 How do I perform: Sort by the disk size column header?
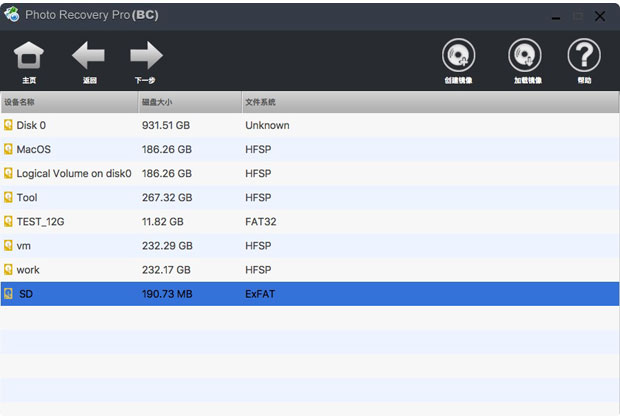190,102
